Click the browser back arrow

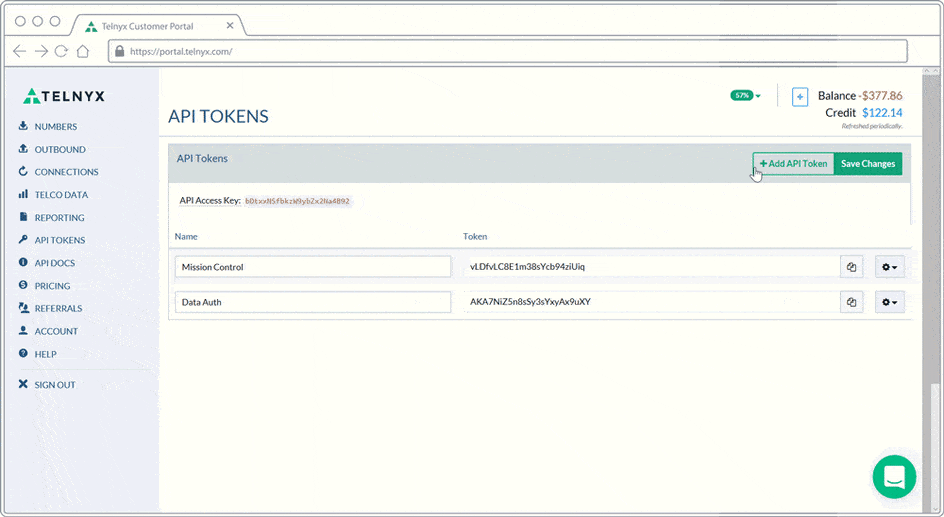coord(19,51)
